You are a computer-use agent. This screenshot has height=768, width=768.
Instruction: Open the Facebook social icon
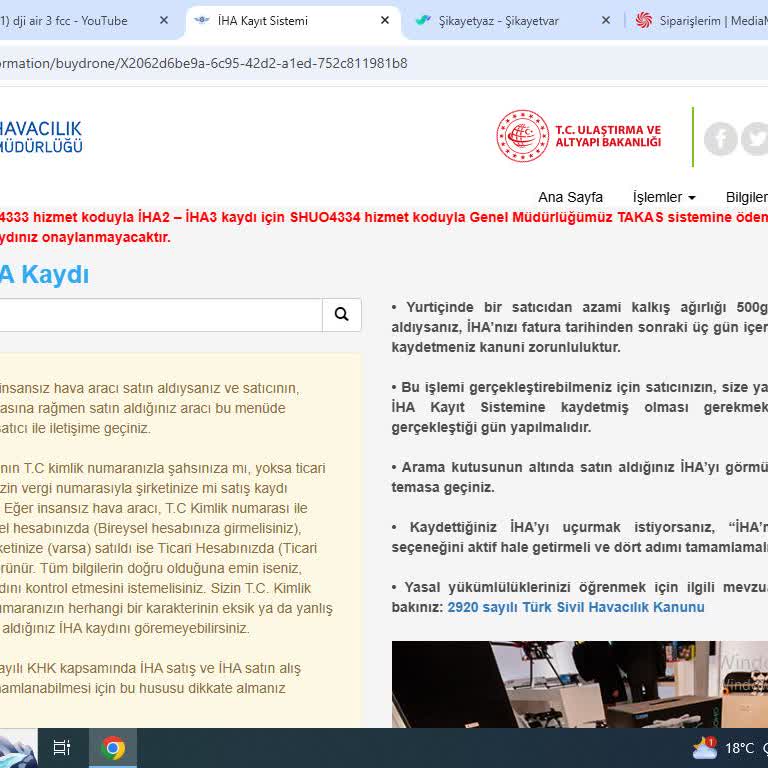point(720,139)
